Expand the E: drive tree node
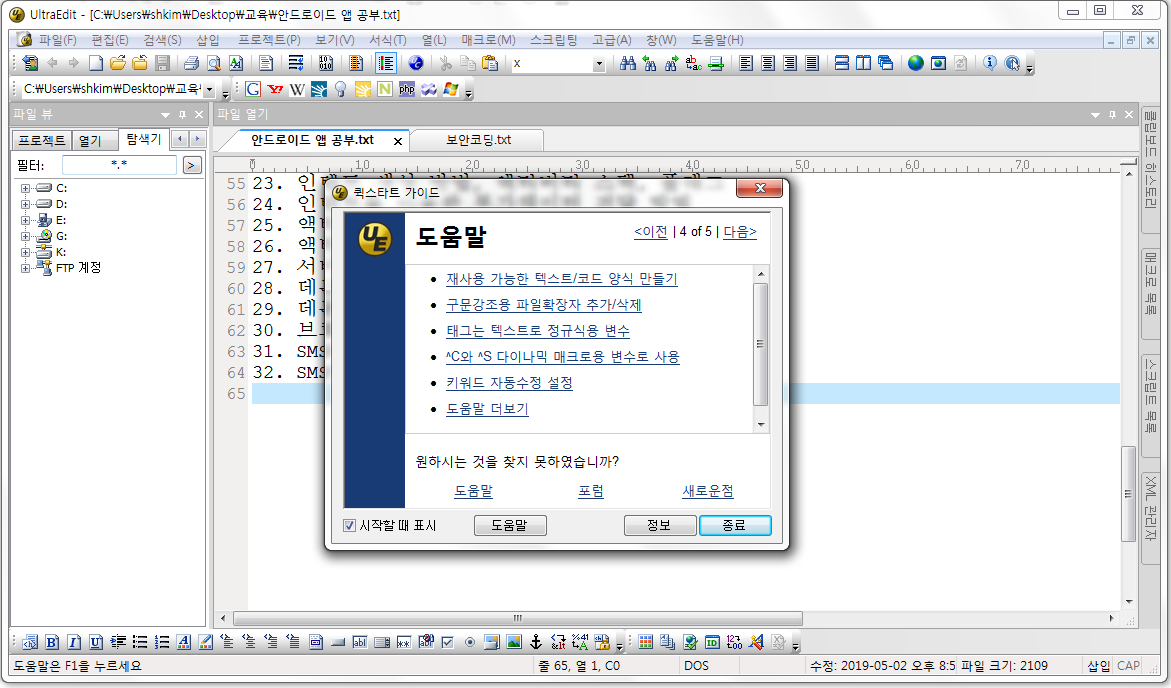The height and width of the screenshot is (688, 1171). click(25, 220)
